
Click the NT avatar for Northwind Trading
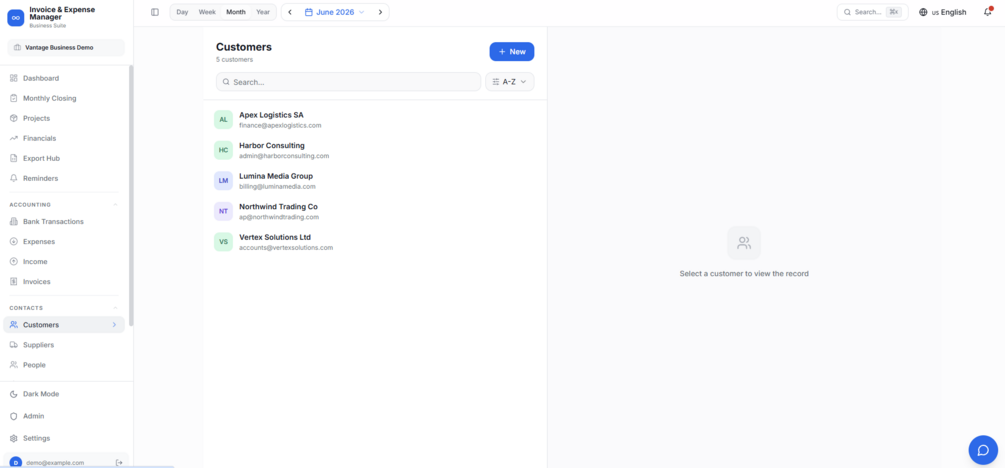223,211
